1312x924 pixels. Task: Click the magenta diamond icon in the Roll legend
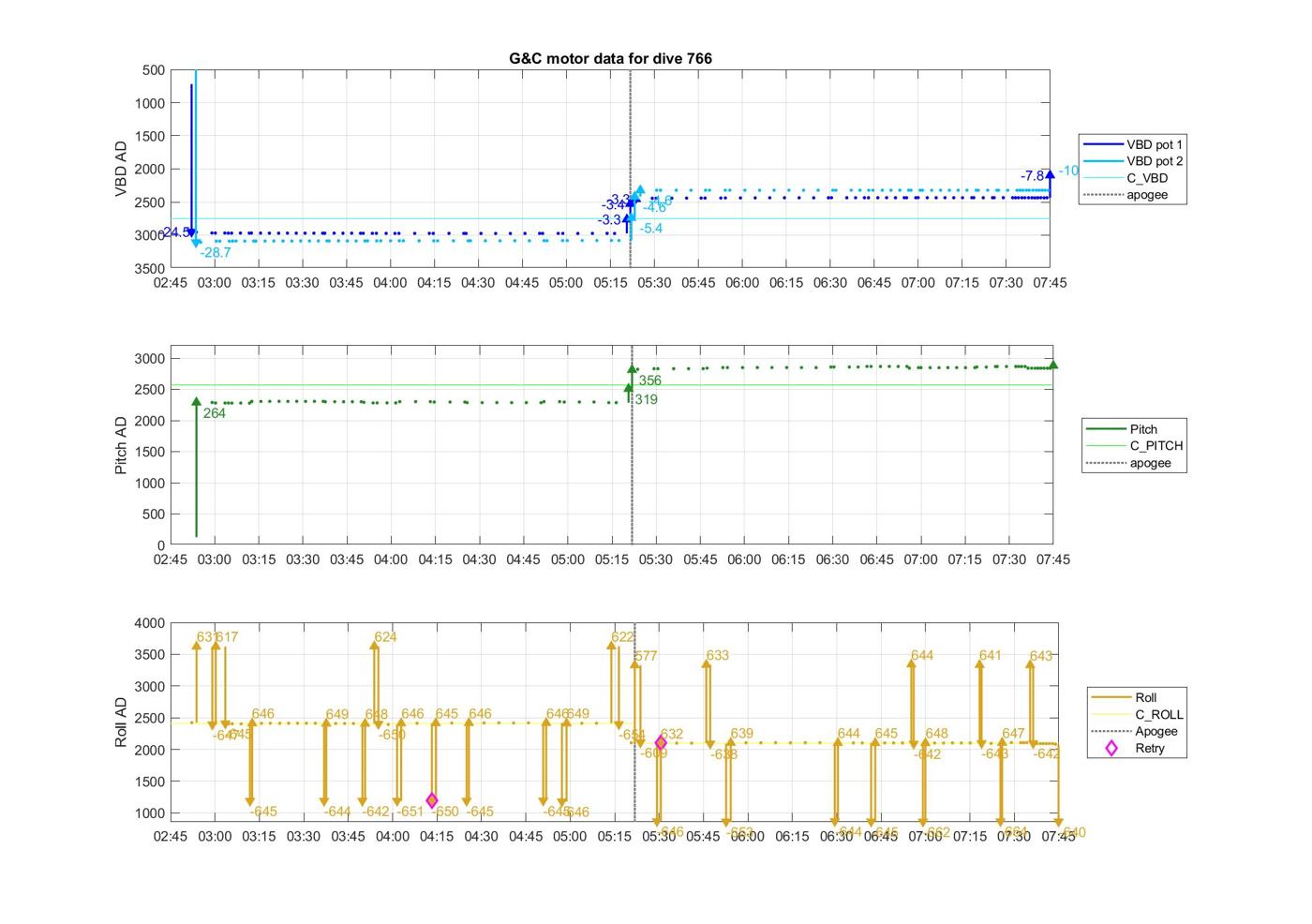pos(1111,748)
